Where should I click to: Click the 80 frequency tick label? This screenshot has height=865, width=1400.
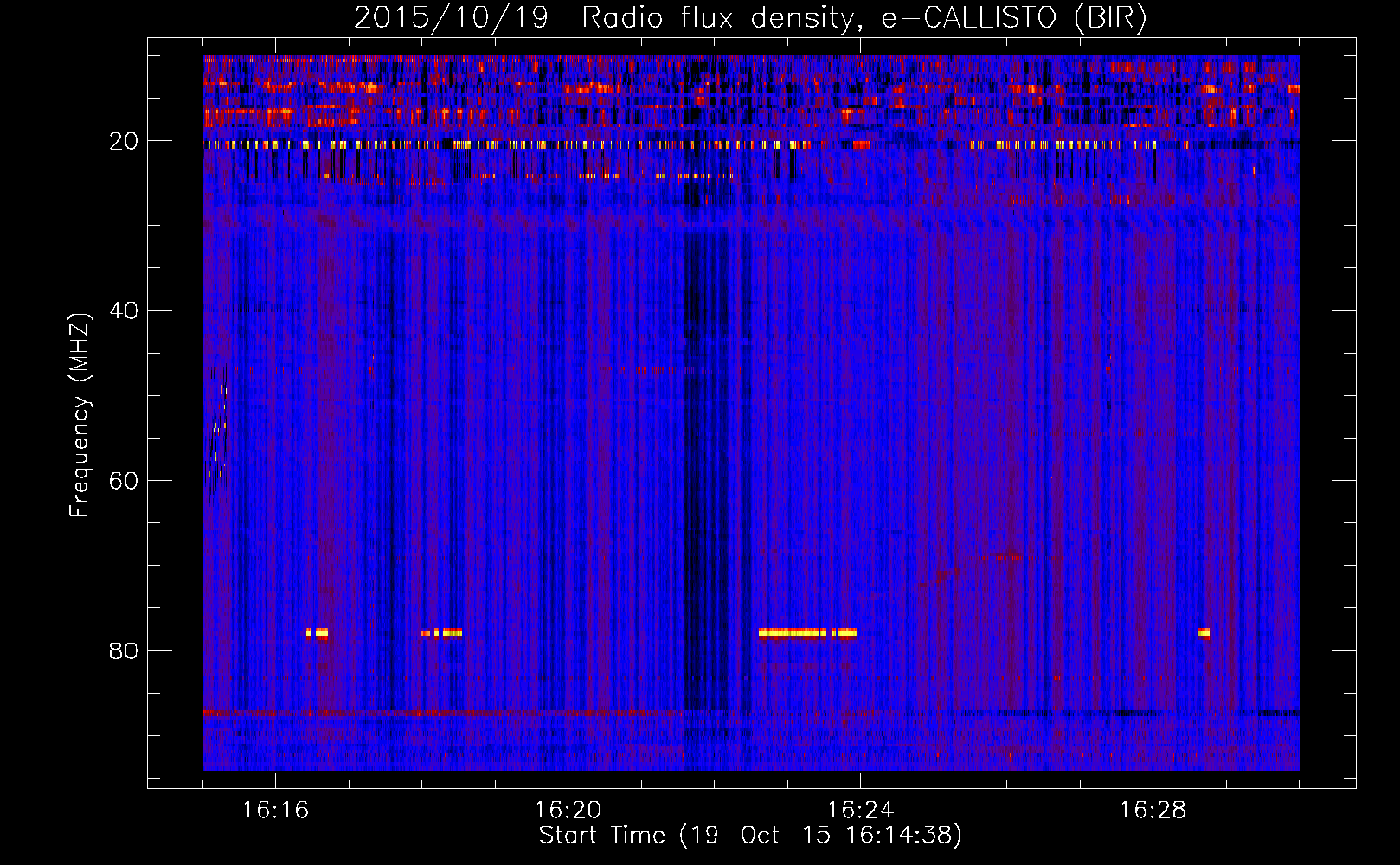coord(125,650)
